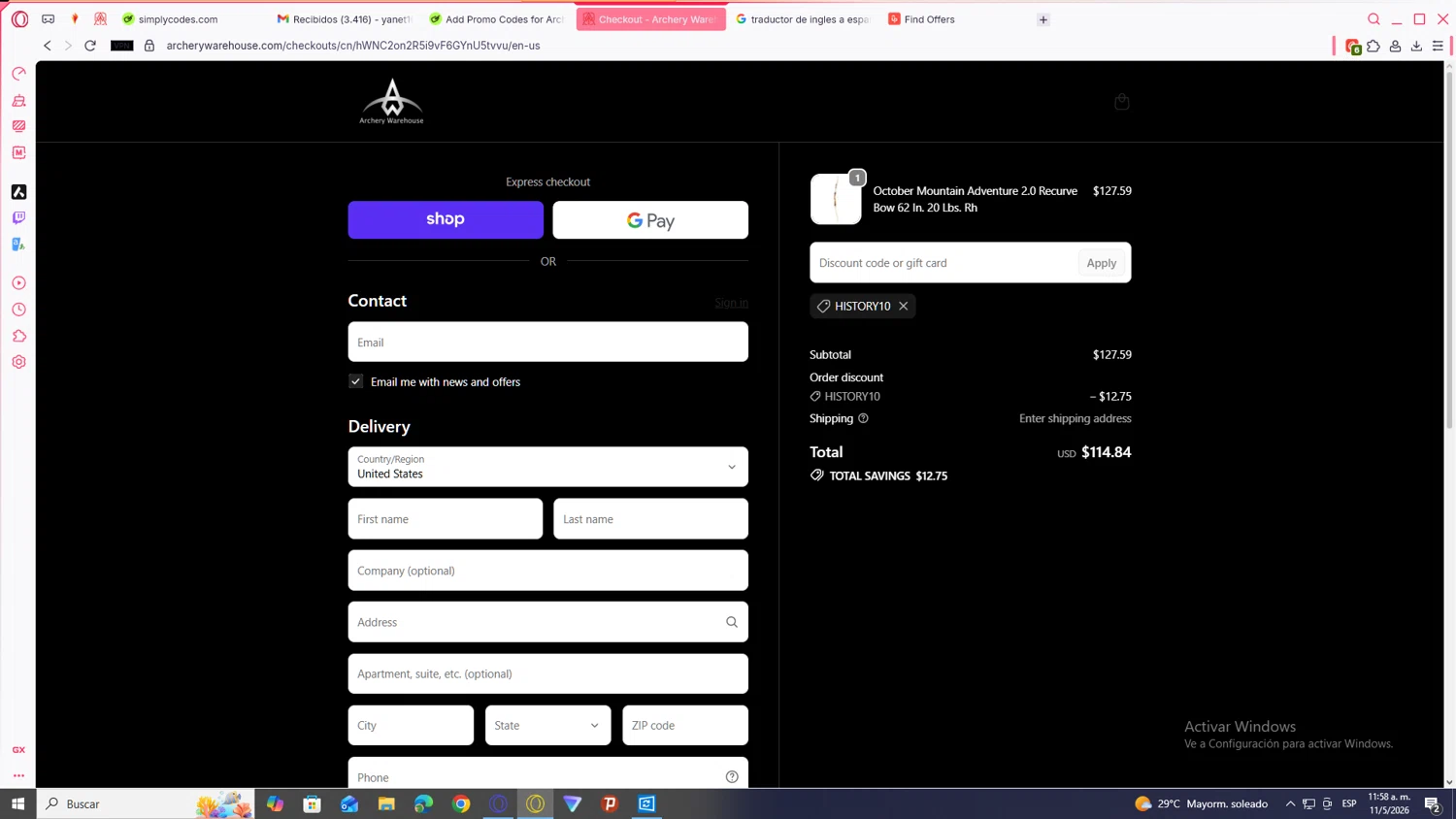Click the recurve bow product thumbnail
Screen dimensions: 1456x819
pyautogui.click(x=836, y=199)
